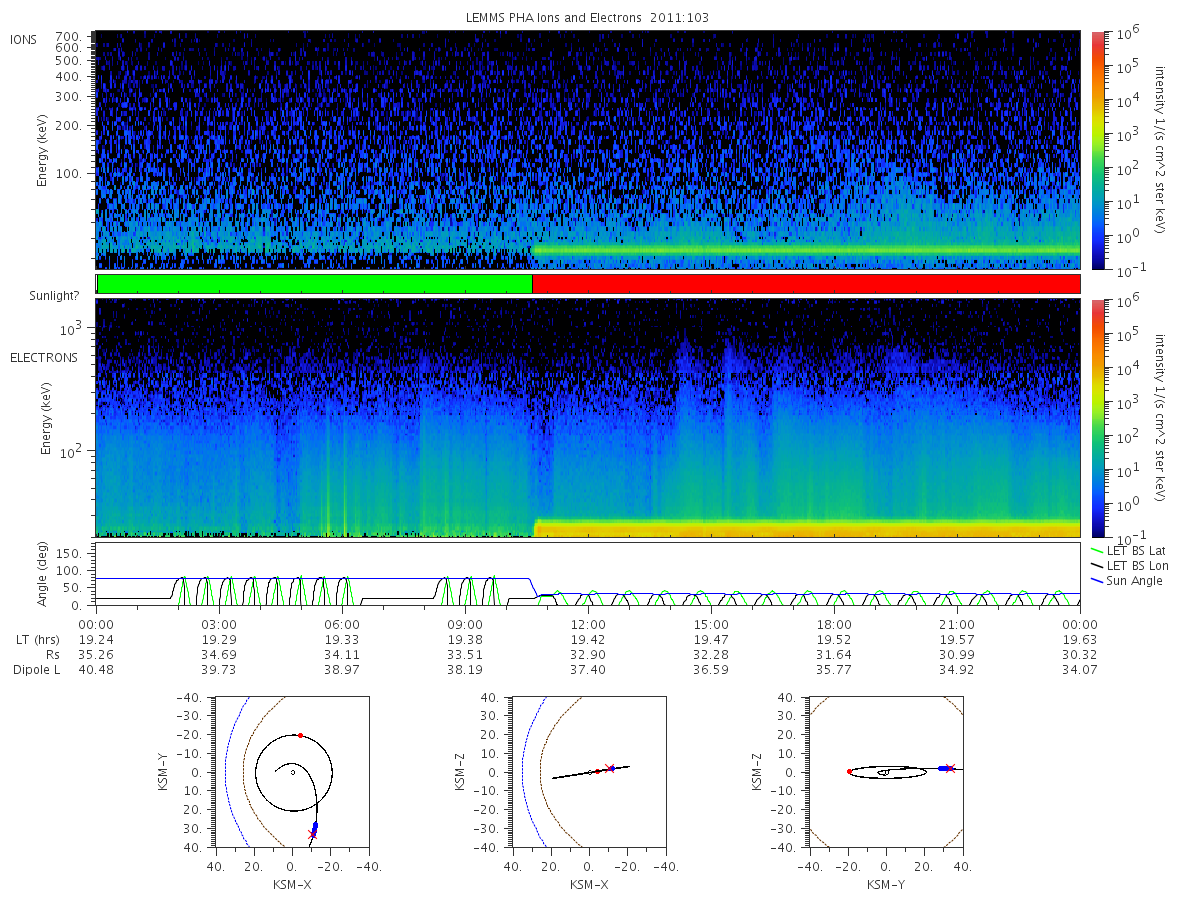Click the Dipole L row label
This screenshot has height=900, width=1200.
coord(36,669)
